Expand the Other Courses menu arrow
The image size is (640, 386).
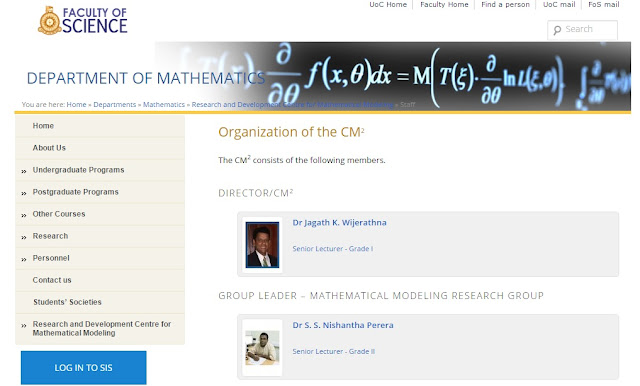pyautogui.click(x=24, y=215)
